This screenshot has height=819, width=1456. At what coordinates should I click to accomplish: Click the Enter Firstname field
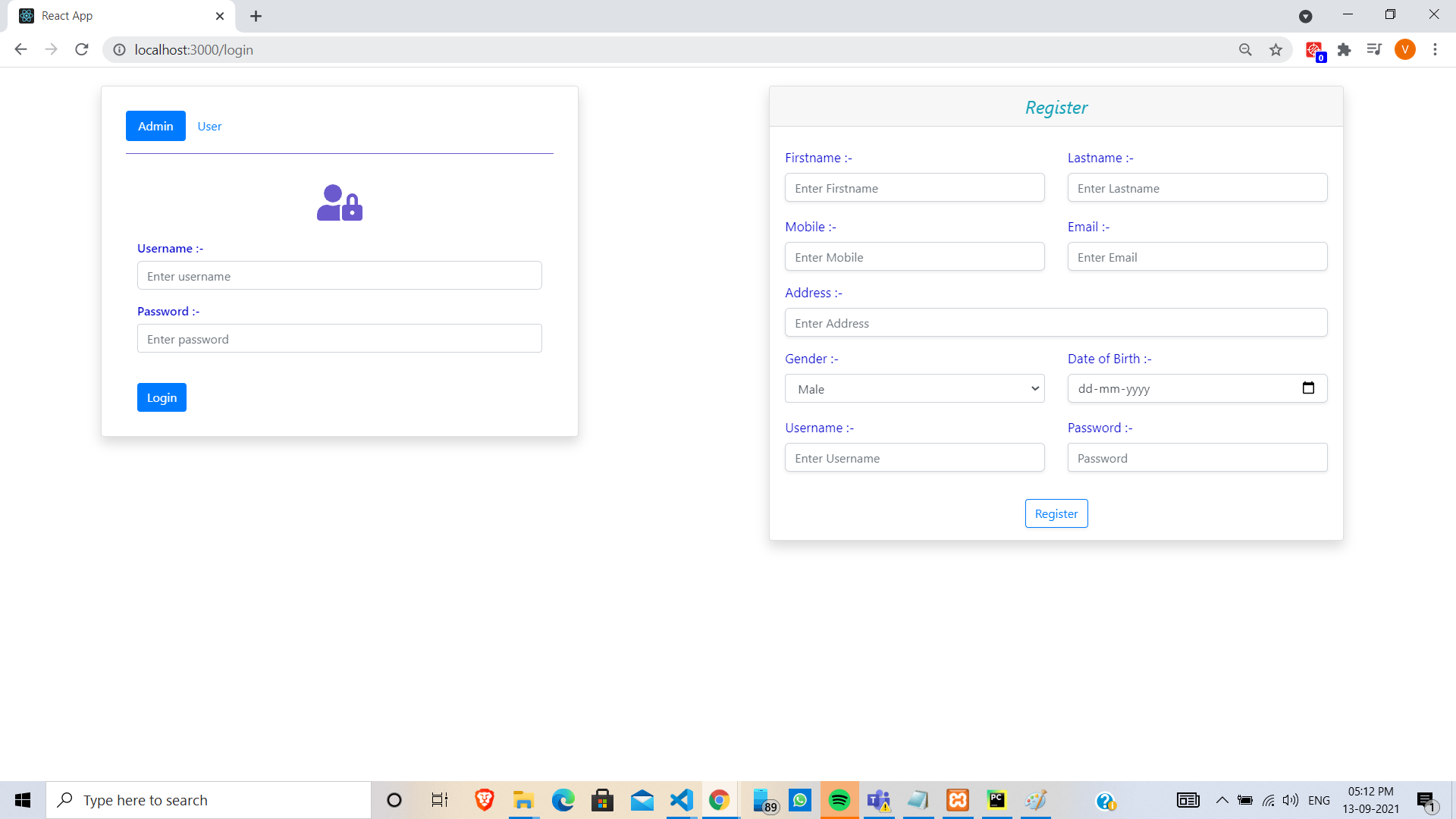pos(914,187)
